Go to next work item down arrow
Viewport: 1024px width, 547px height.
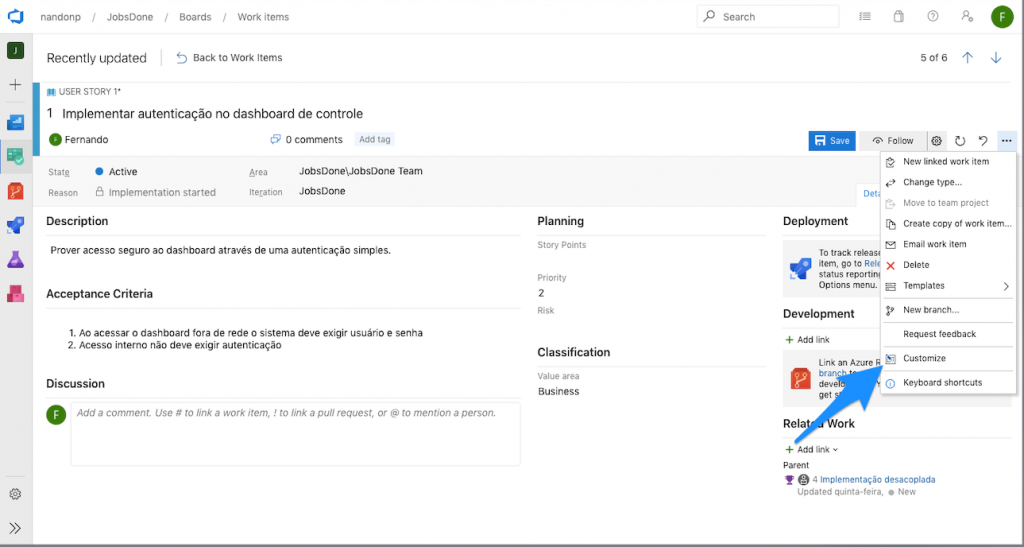pos(996,57)
